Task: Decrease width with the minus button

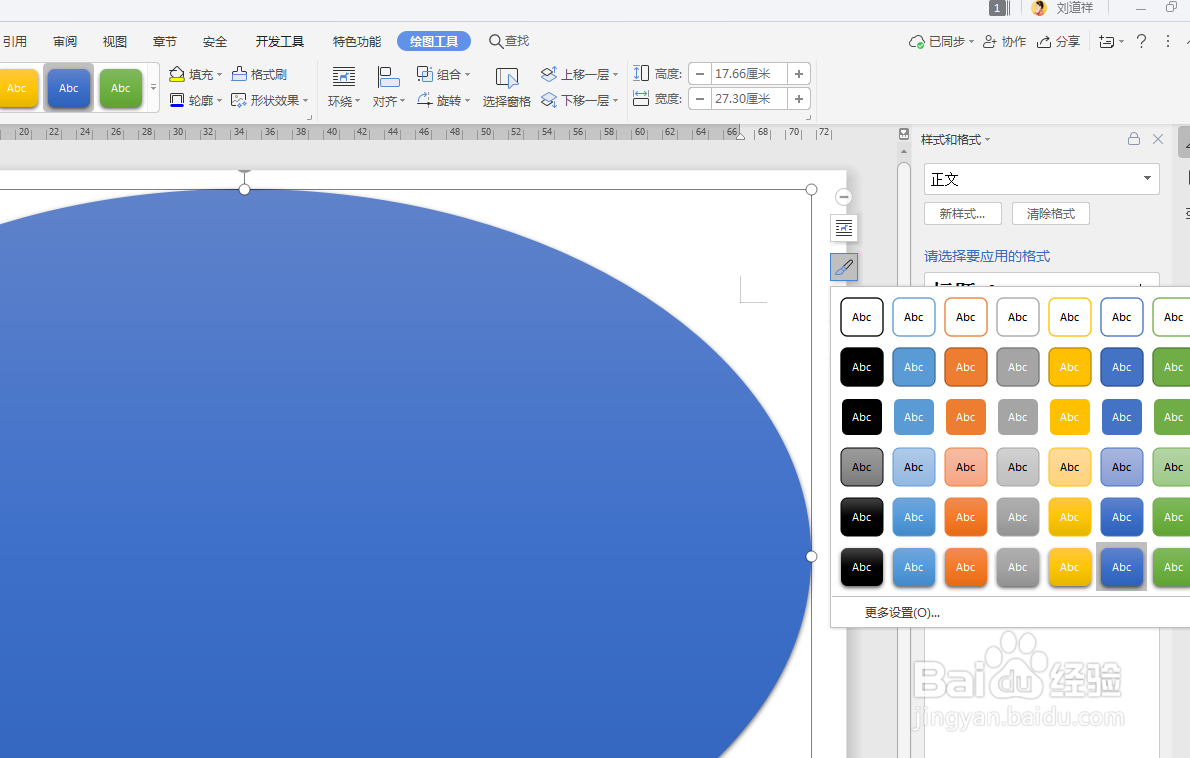Action: pos(700,99)
